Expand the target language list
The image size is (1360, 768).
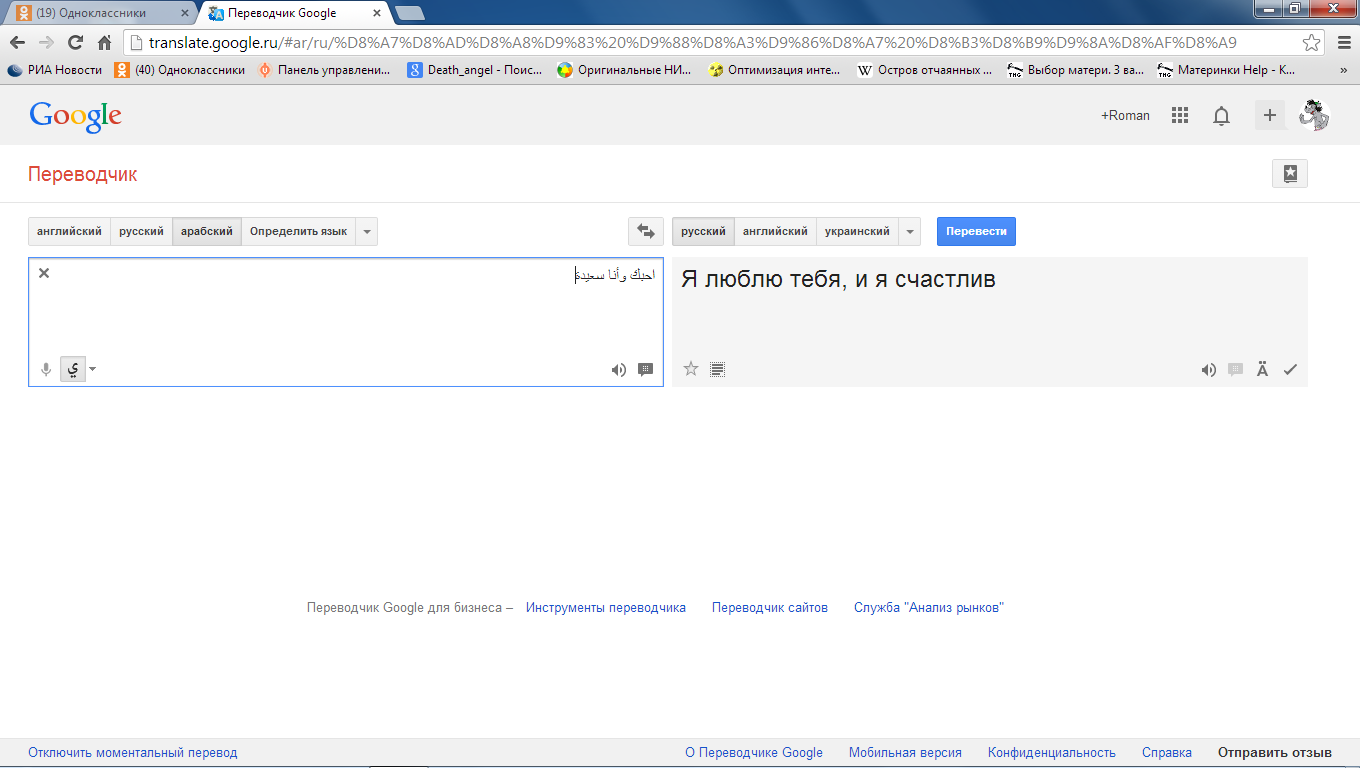(910, 231)
